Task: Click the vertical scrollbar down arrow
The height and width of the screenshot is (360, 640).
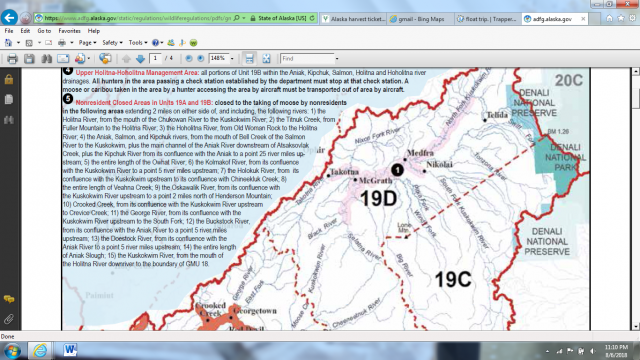Action: tap(636, 327)
